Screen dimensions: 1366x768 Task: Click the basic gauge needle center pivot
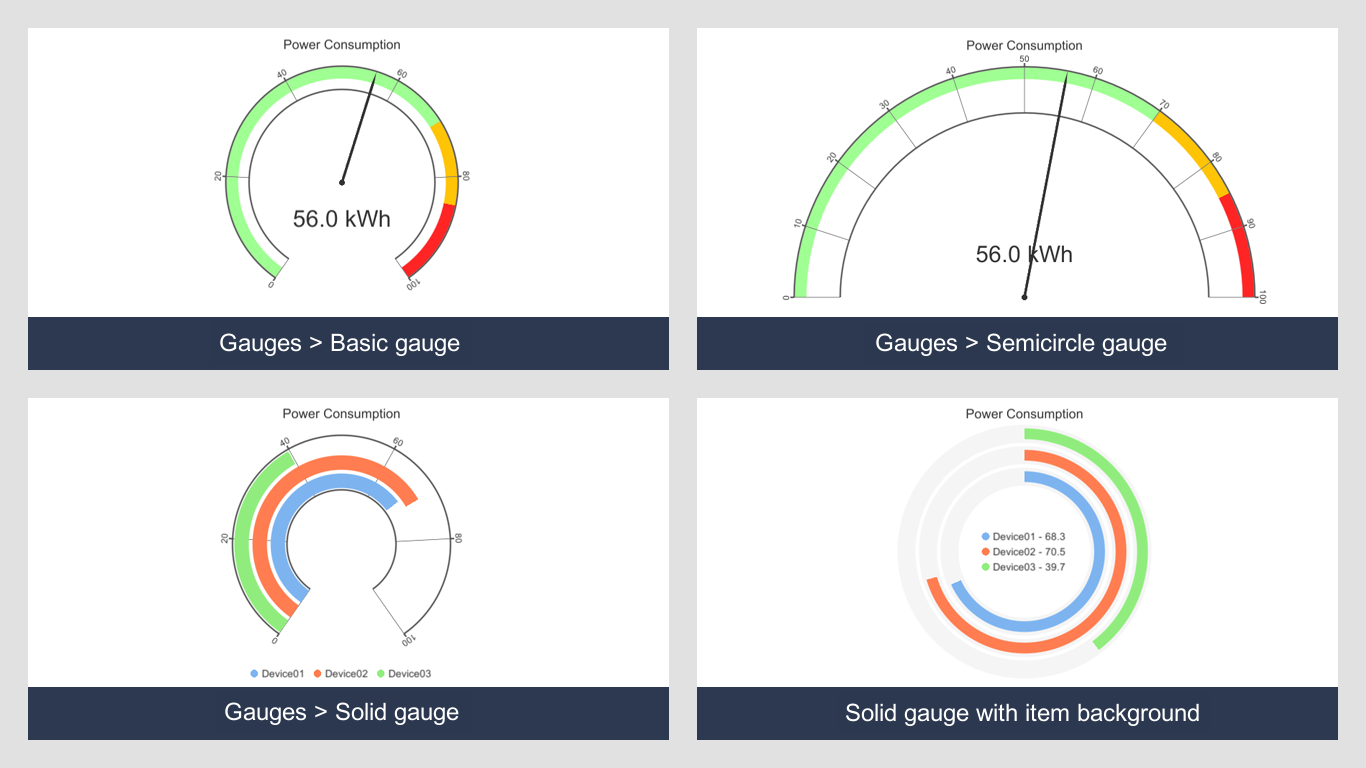point(342,182)
